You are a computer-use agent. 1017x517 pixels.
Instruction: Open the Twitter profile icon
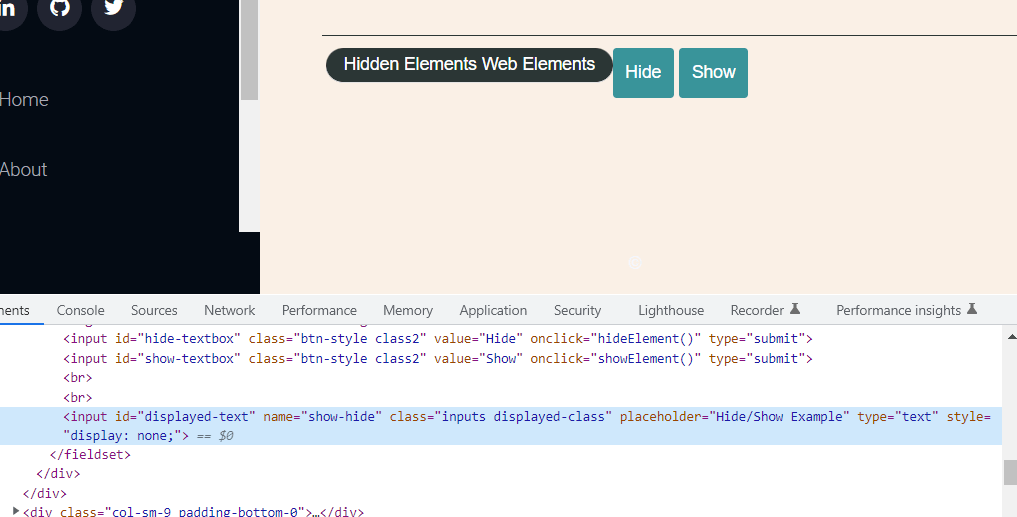(113, 9)
